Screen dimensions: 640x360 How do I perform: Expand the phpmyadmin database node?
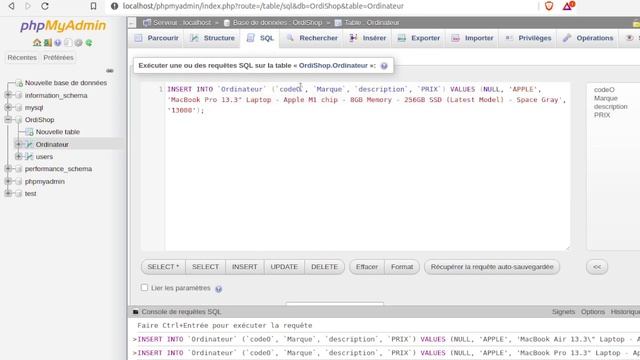click(x=8, y=181)
